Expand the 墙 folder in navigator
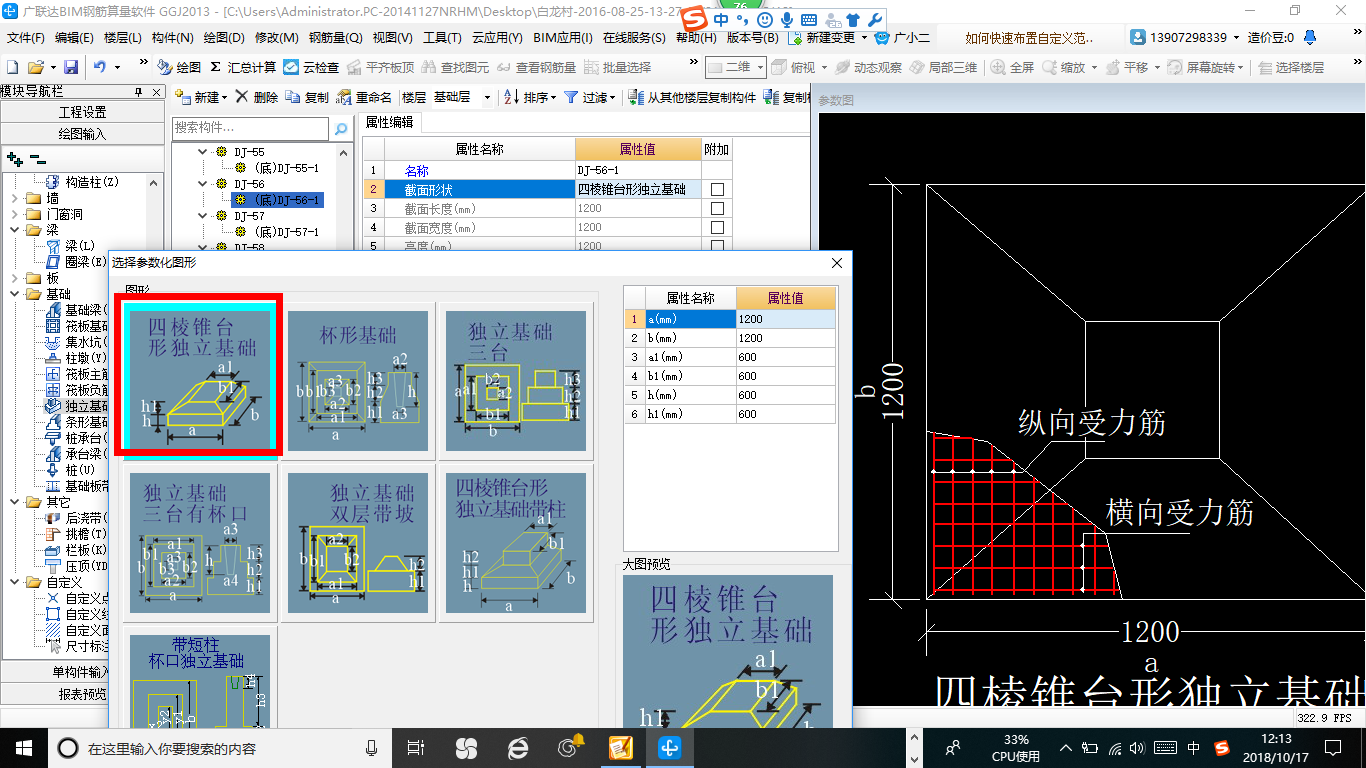Viewport: 1366px width, 768px height. point(14,198)
